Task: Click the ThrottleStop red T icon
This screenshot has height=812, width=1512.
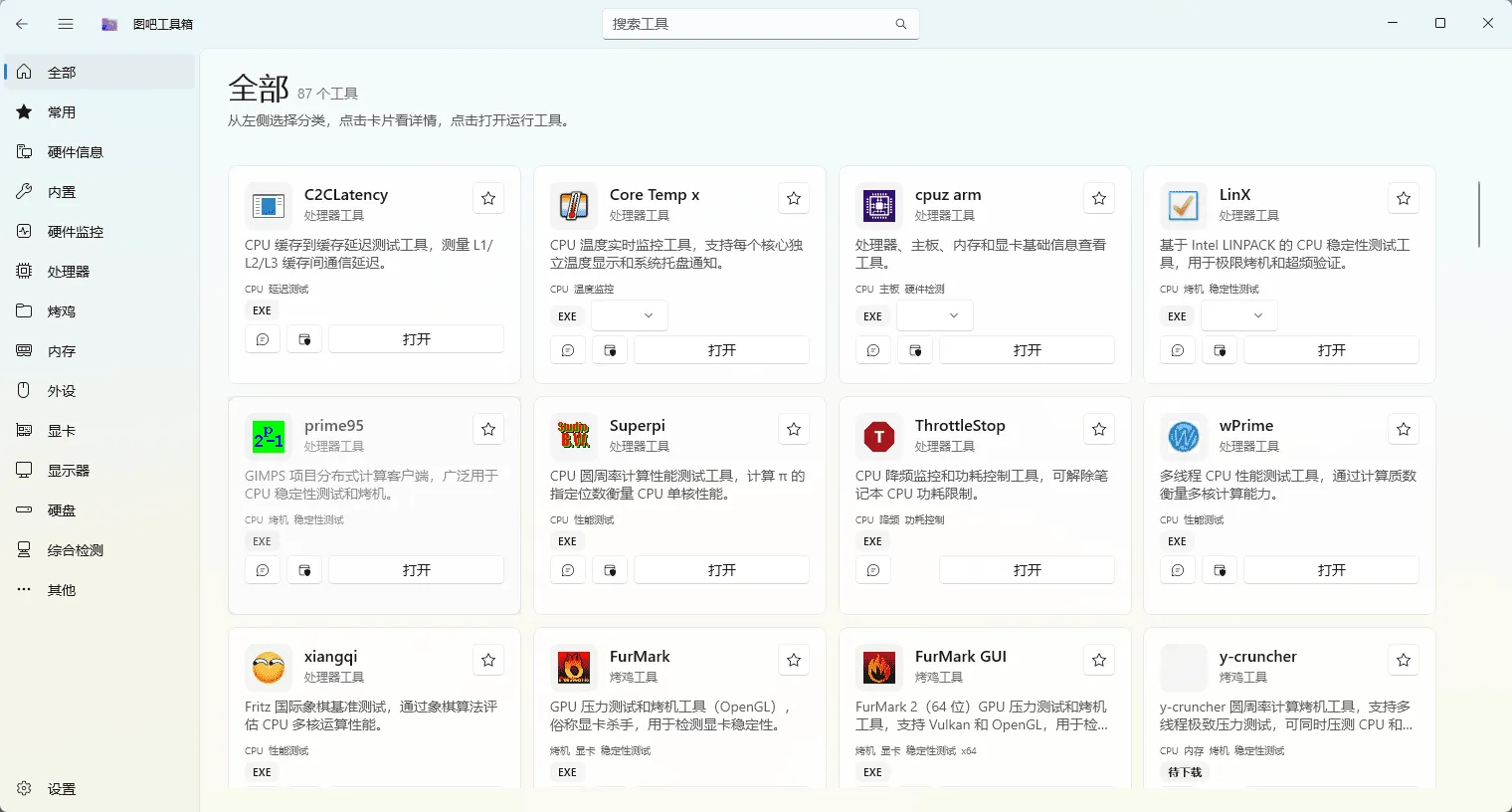Action: (879, 437)
